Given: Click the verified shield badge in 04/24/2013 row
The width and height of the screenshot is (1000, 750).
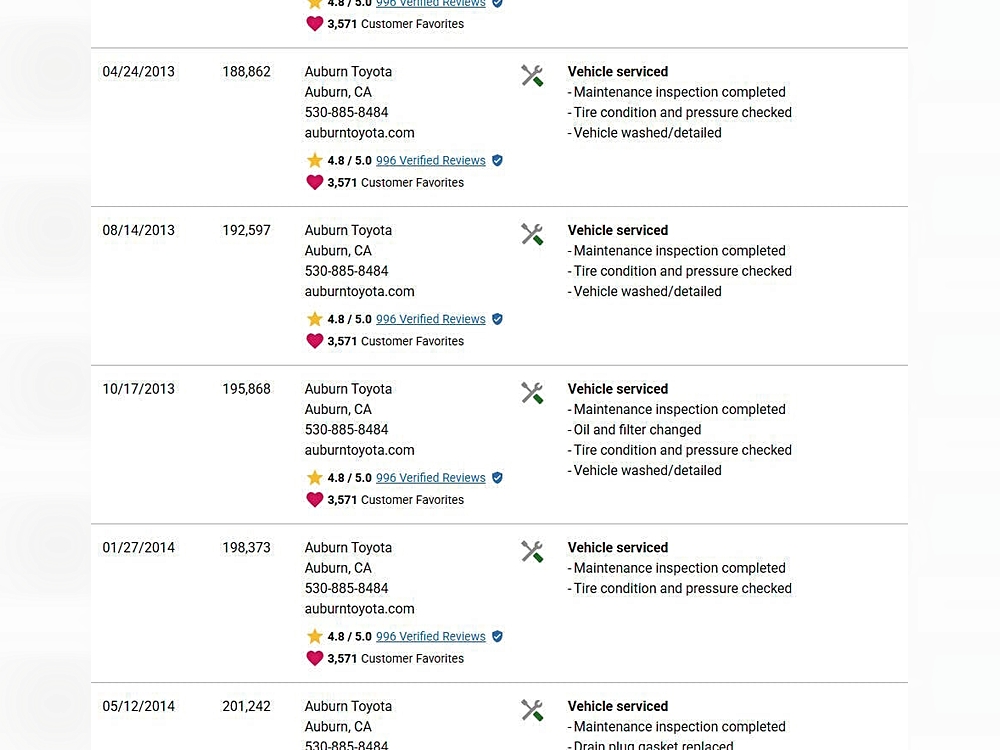Looking at the screenshot, I should click(497, 160).
